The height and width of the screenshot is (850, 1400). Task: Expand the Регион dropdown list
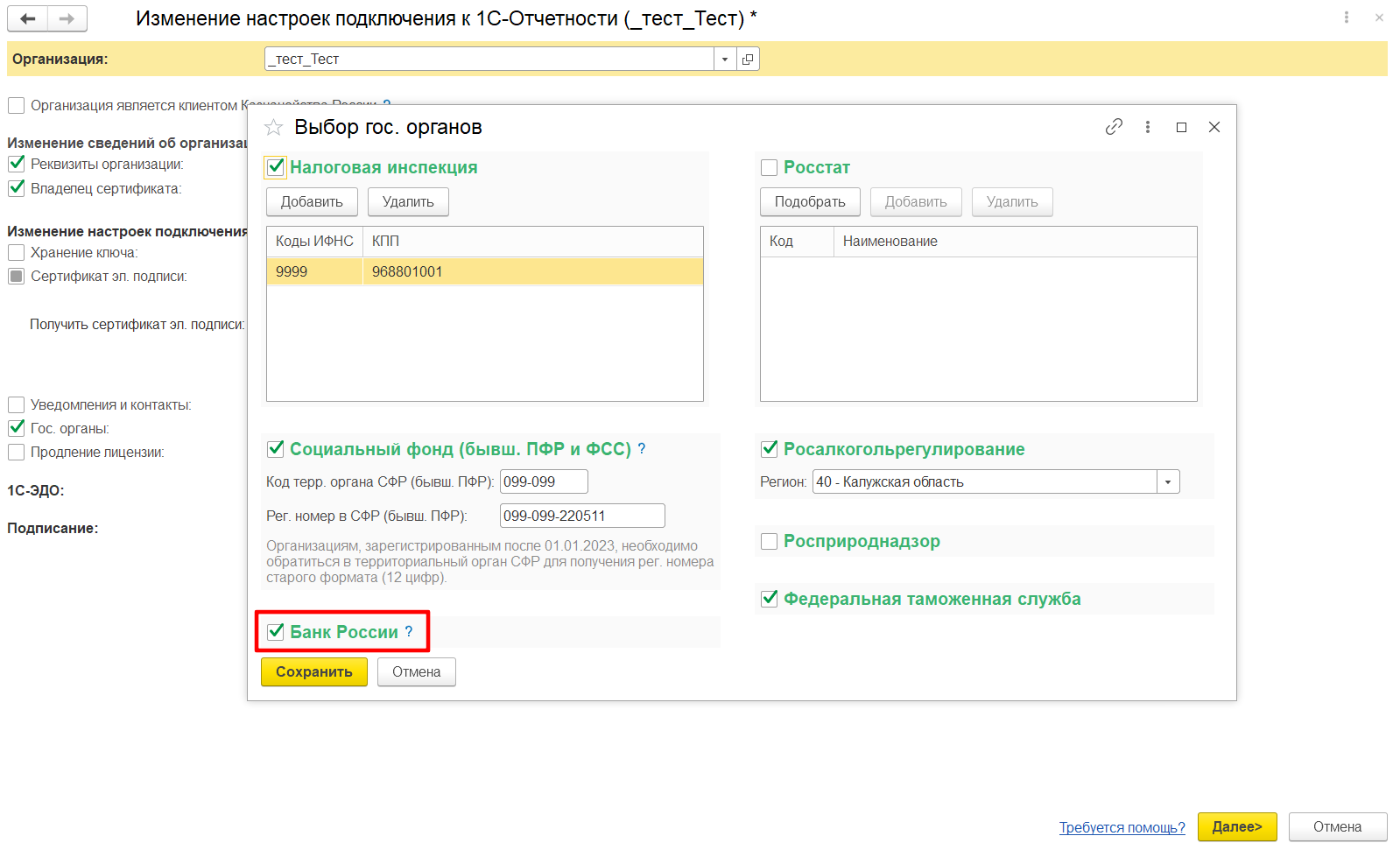[x=1168, y=482]
